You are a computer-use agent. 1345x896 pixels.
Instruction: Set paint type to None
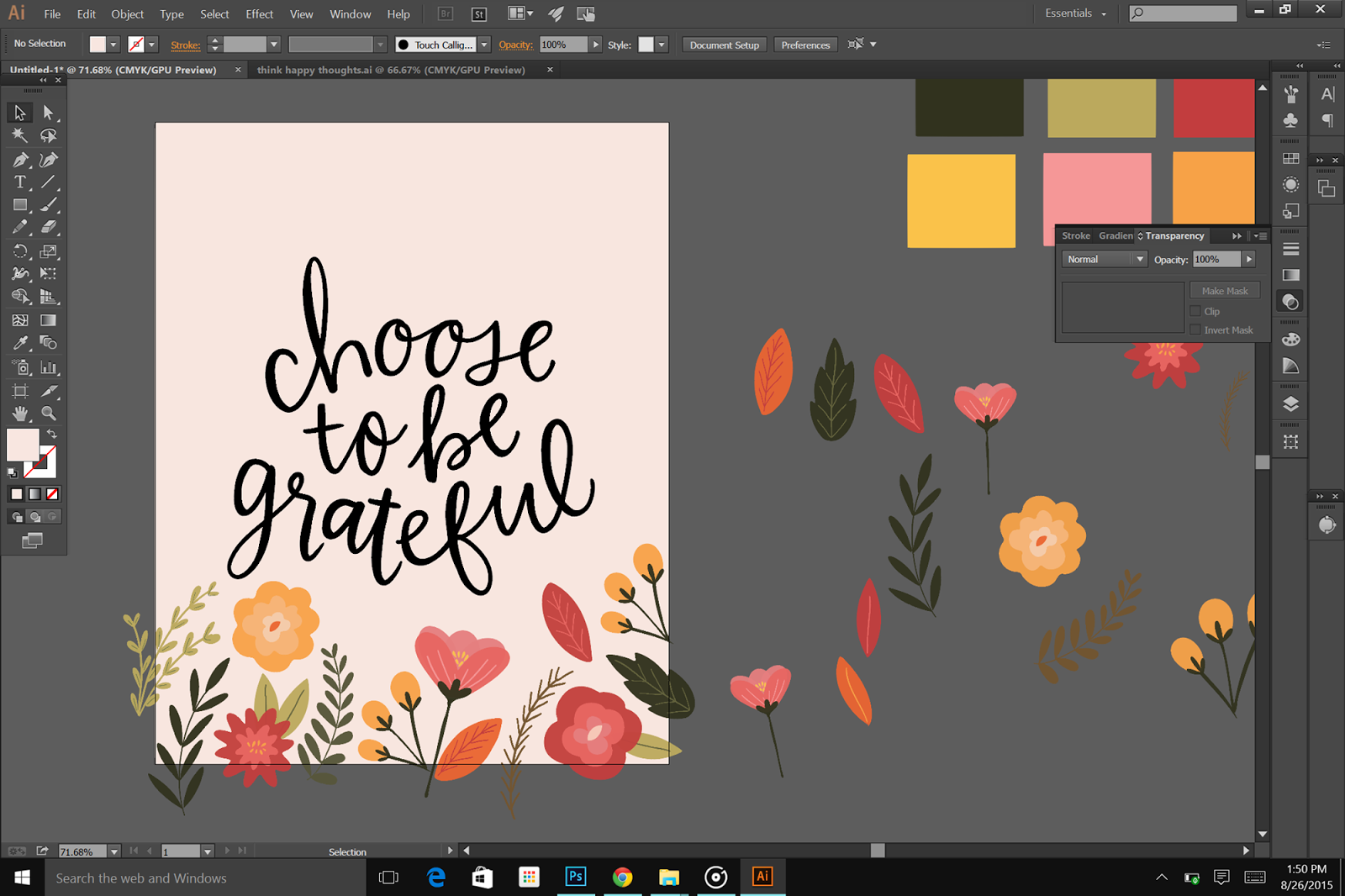(x=52, y=494)
